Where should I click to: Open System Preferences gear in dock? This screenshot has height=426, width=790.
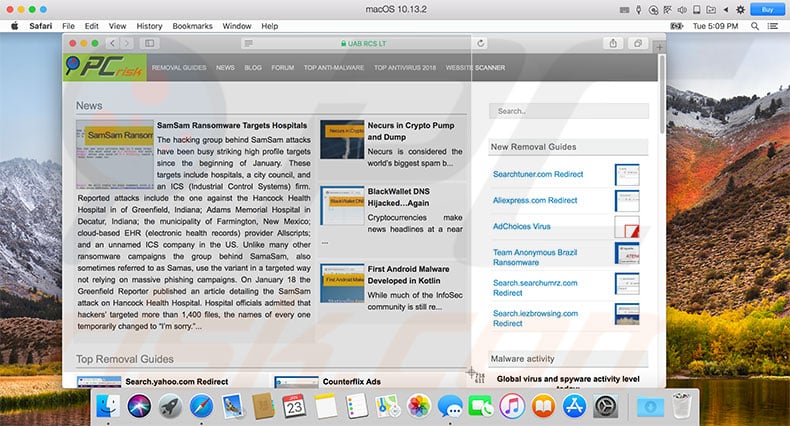(605, 406)
